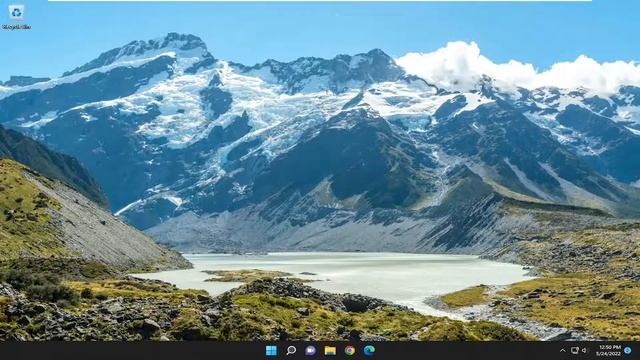Viewport: 640px width, 360px height.
Task: Launch the Chat app from taskbar
Action: [x=310, y=350]
